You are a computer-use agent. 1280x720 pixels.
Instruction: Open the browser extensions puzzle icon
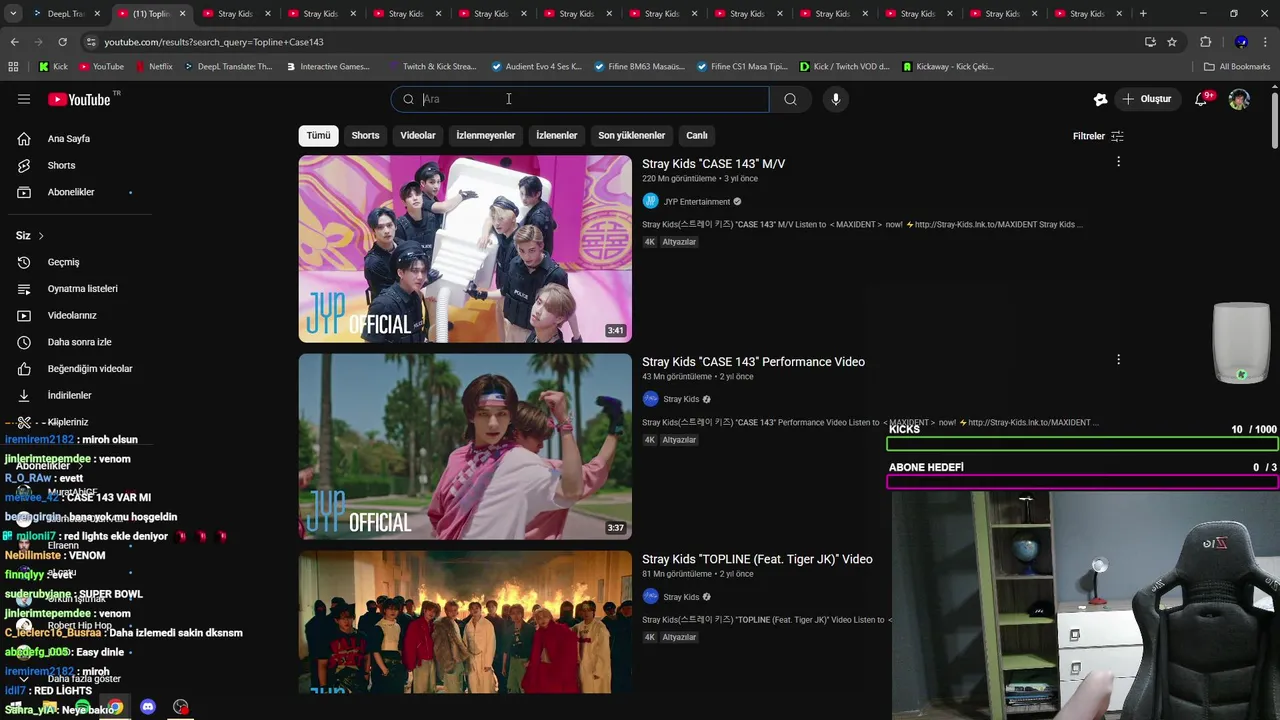coord(1205,42)
